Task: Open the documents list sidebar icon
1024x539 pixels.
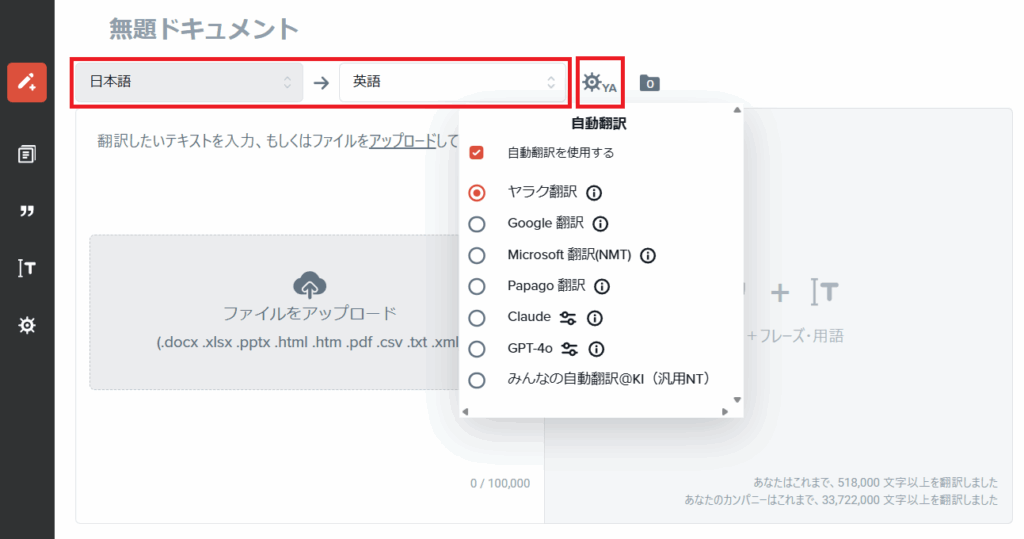Action: click(27, 154)
